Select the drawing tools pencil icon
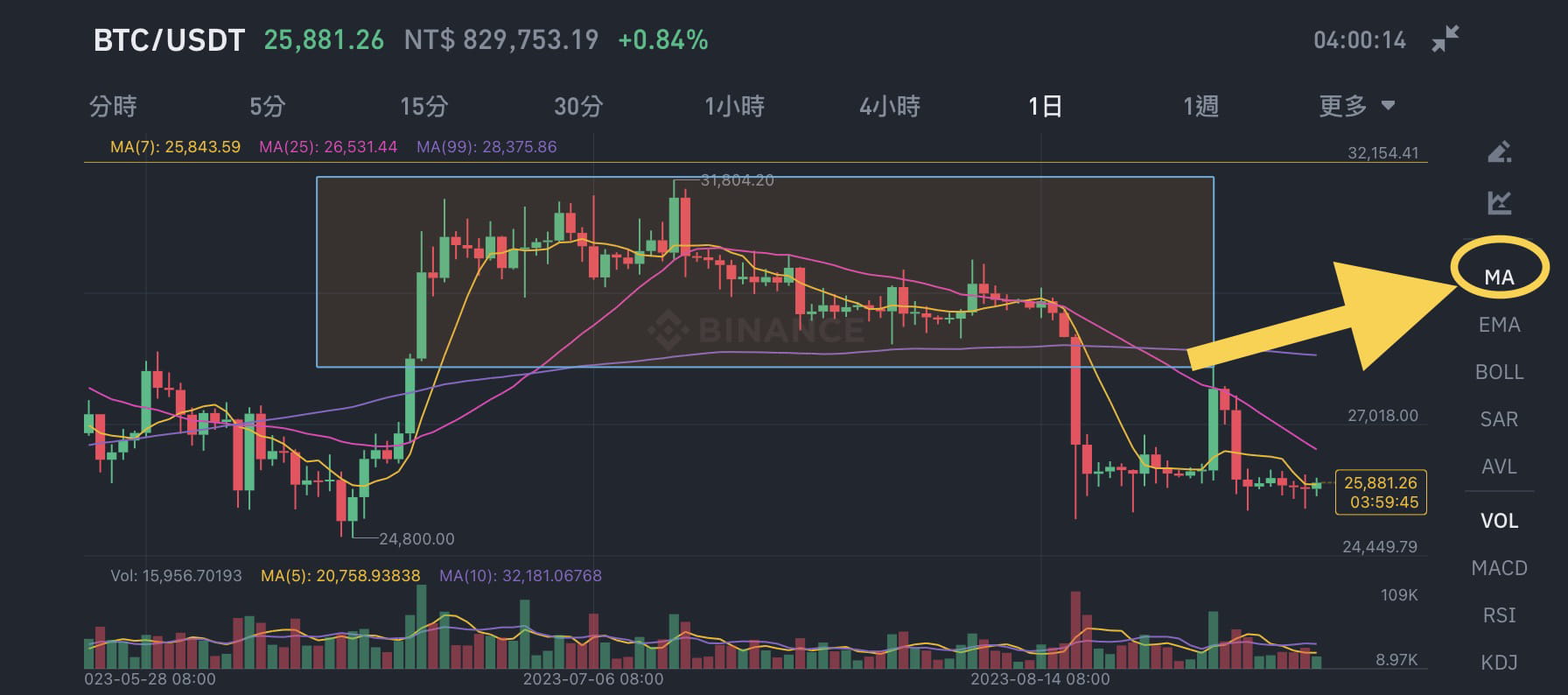The height and width of the screenshot is (695, 1568). tap(1500, 151)
